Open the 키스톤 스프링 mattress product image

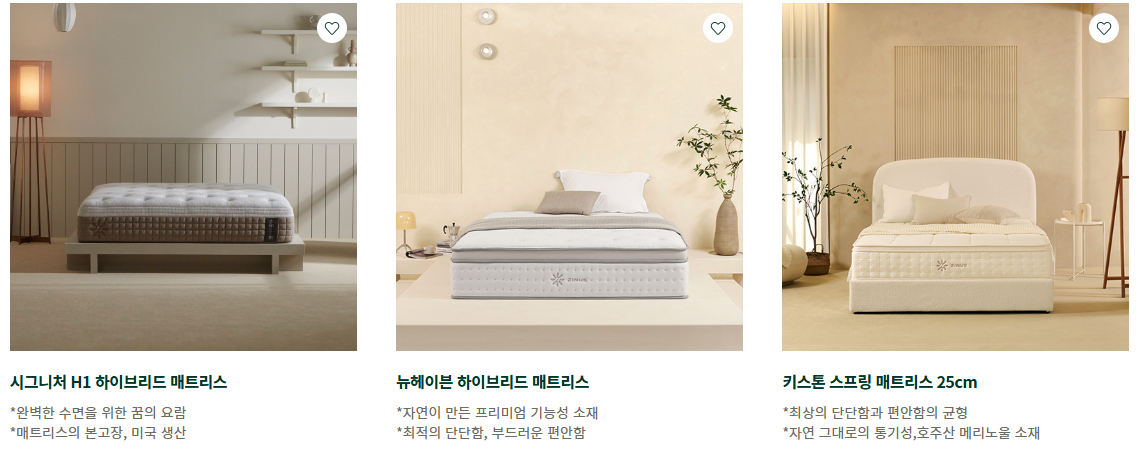(955, 177)
